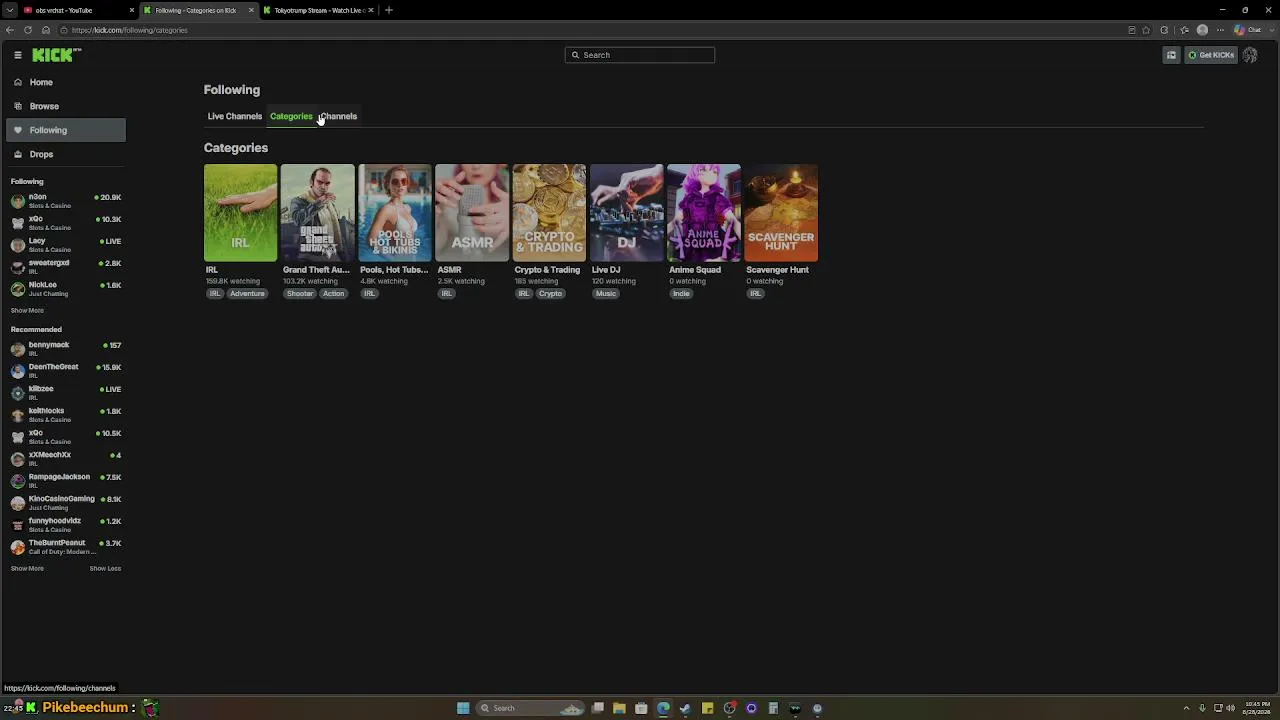Open followed channel sweatergxd
The width and height of the screenshot is (1280, 720).
tap(66, 266)
